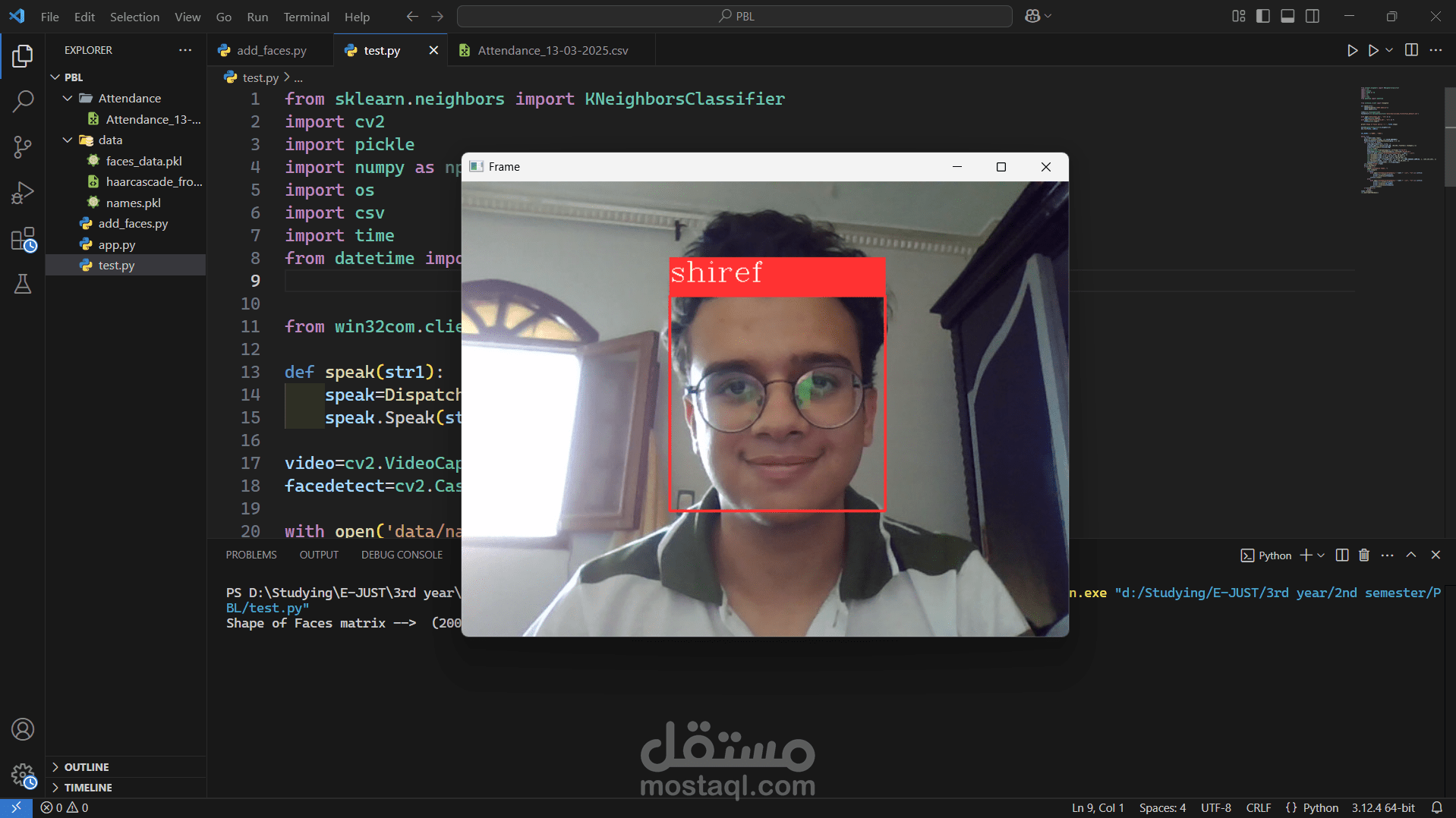
Task: Toggle the panel visibility control
Action: point(1287,15)
